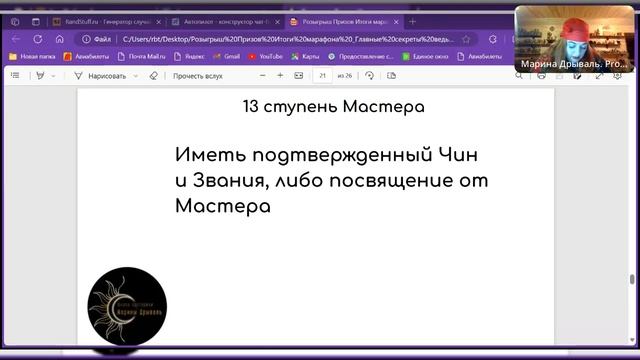Show the PDF table of contents
Image resolution: width=640 pixels, height=360 pixels.
[15, 76]
